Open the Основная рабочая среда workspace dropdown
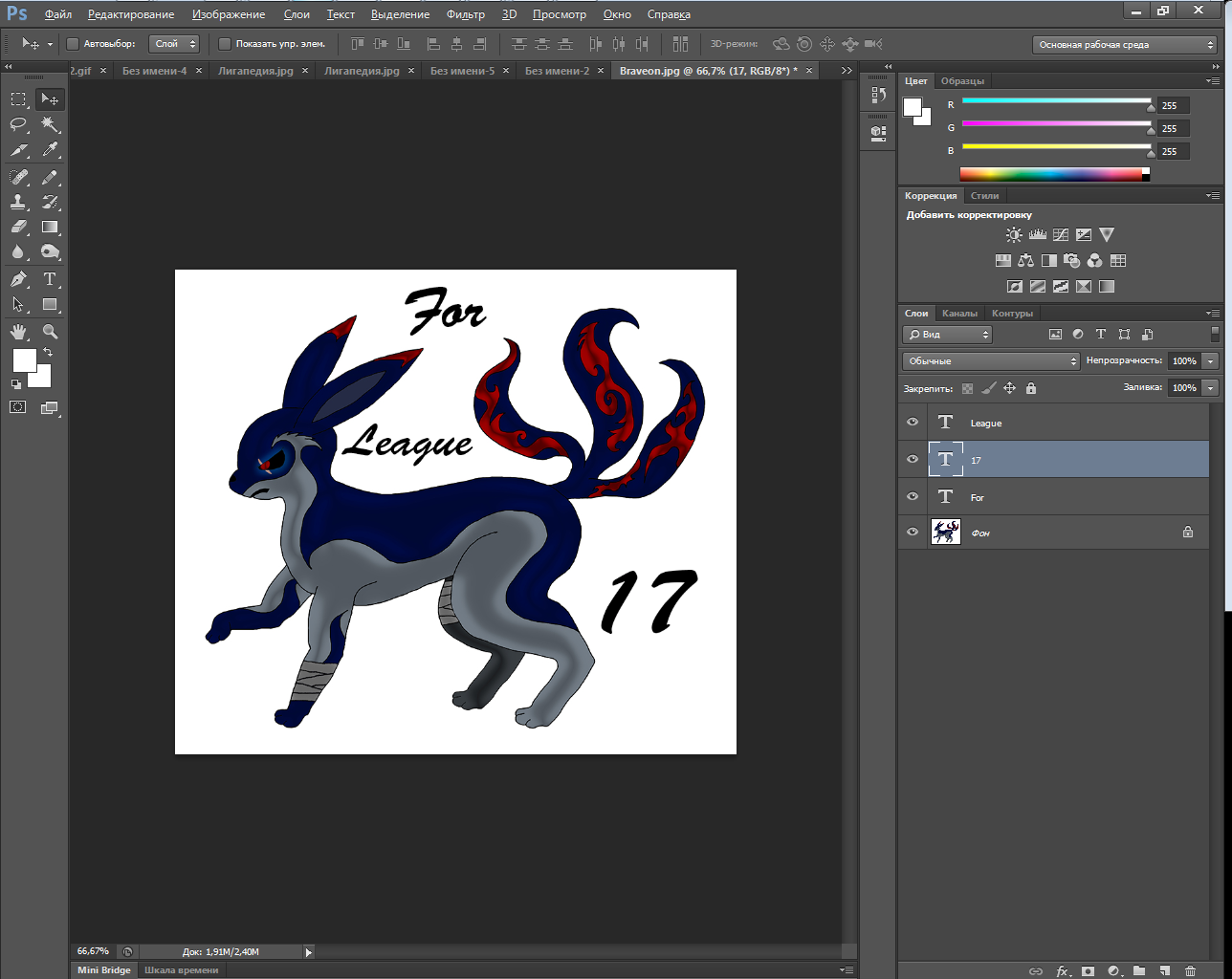1232x979 pixels. 1124,45
